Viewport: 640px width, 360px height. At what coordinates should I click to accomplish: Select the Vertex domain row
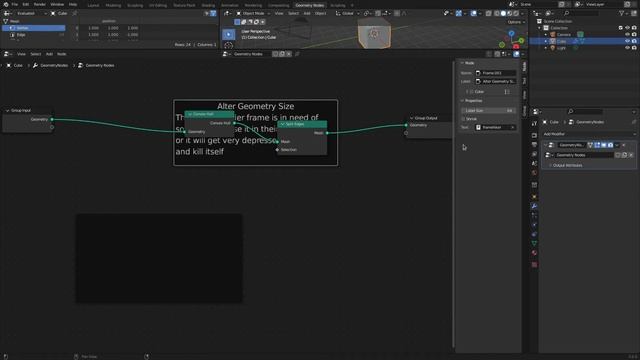pyautogui.click(x=33, y=28)
